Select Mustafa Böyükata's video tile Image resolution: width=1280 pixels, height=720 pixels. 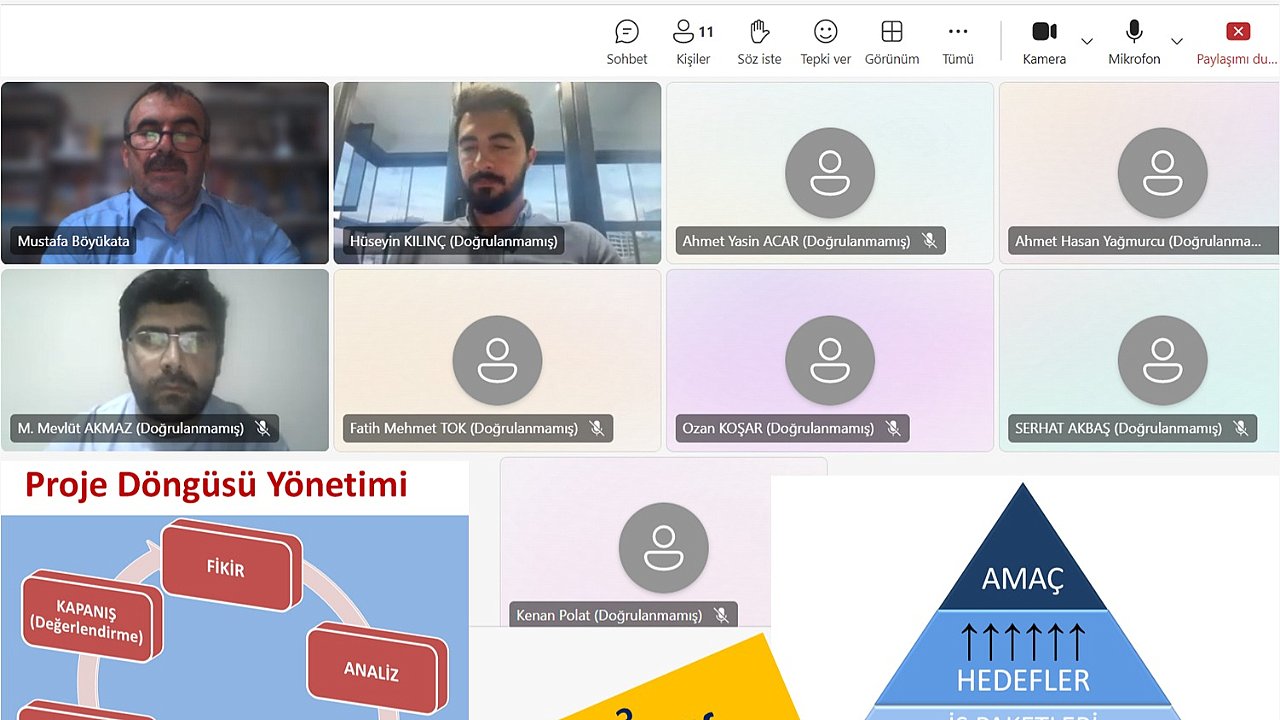165,173
